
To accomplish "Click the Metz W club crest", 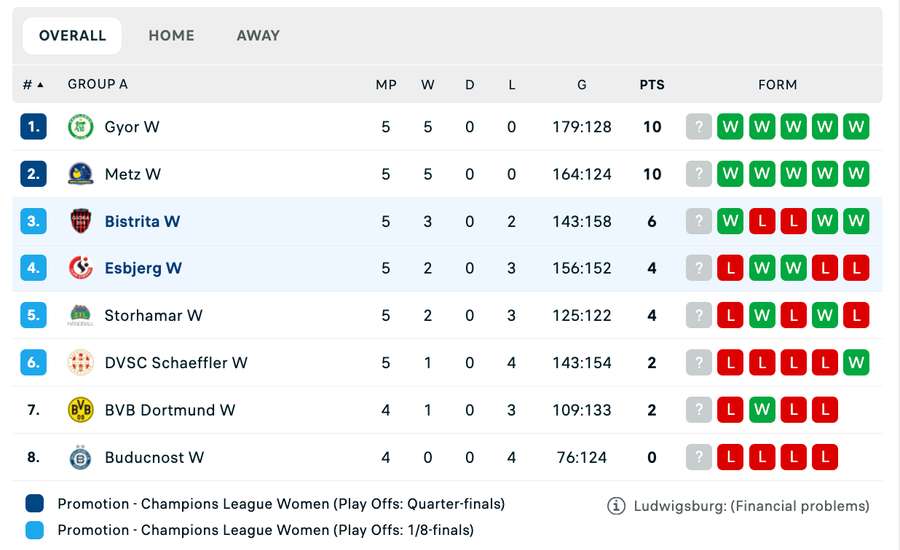I will click(x=80, y=174).
